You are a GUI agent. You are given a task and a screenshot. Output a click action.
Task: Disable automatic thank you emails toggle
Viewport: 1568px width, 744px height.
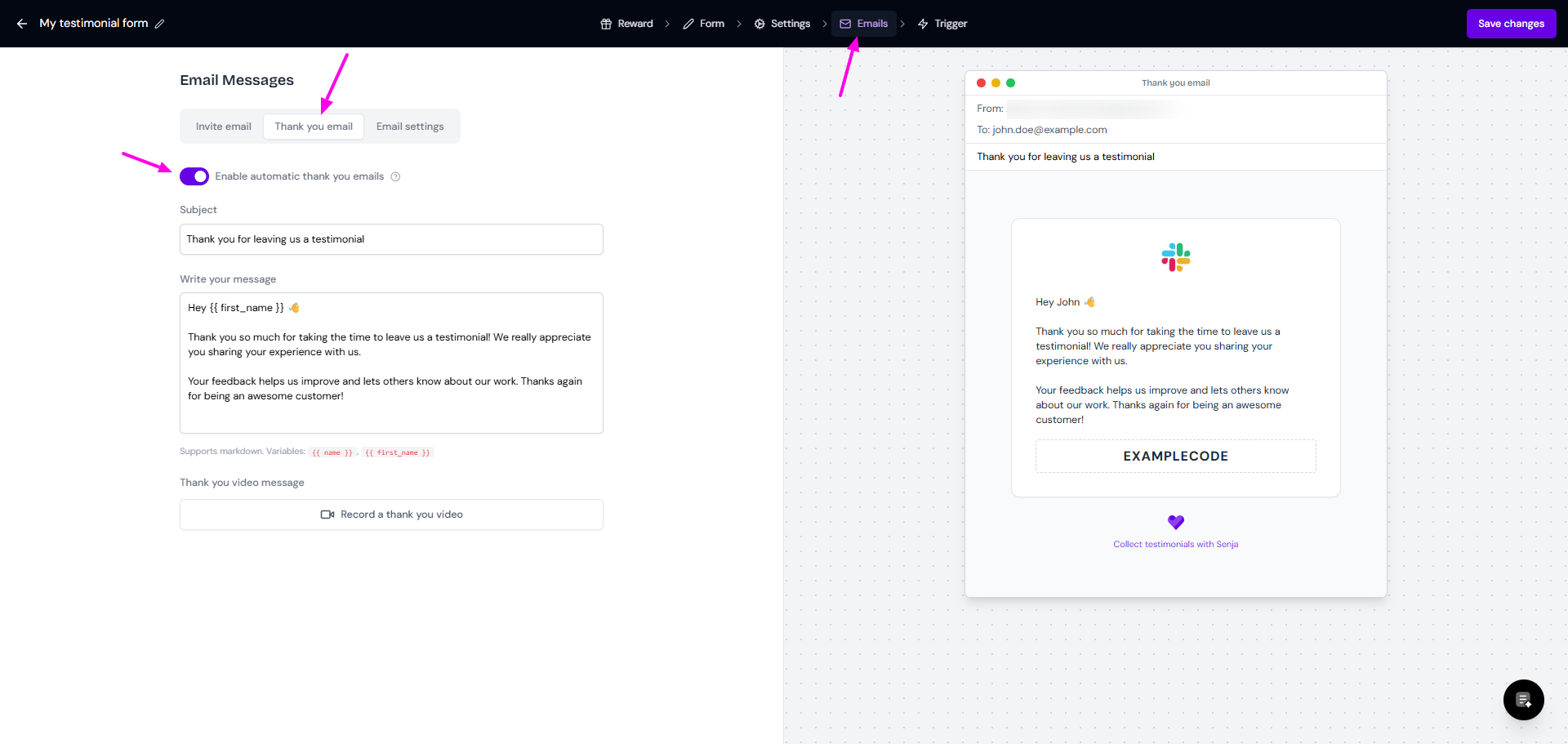click(194, 176)
